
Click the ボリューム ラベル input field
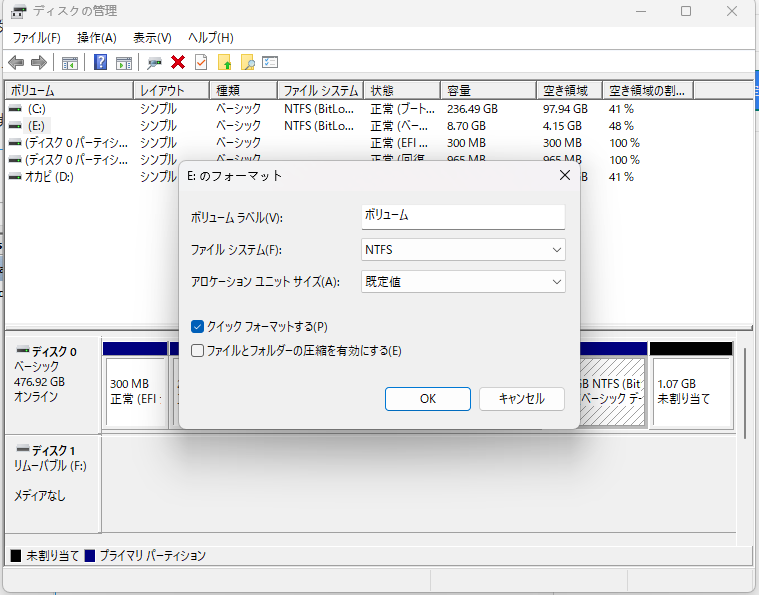(463, 216)
